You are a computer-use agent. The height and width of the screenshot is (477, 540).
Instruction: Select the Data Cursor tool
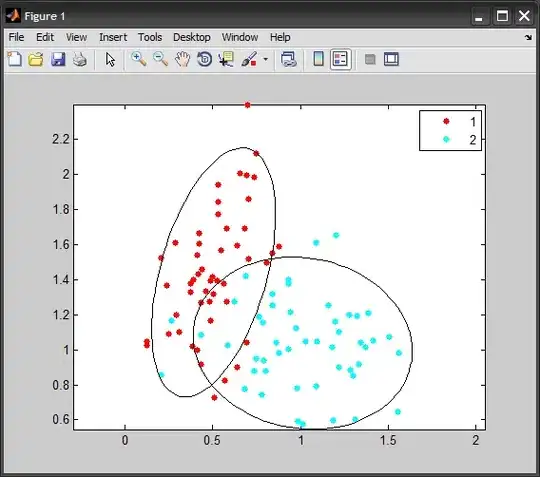click(x=226, y=59)
